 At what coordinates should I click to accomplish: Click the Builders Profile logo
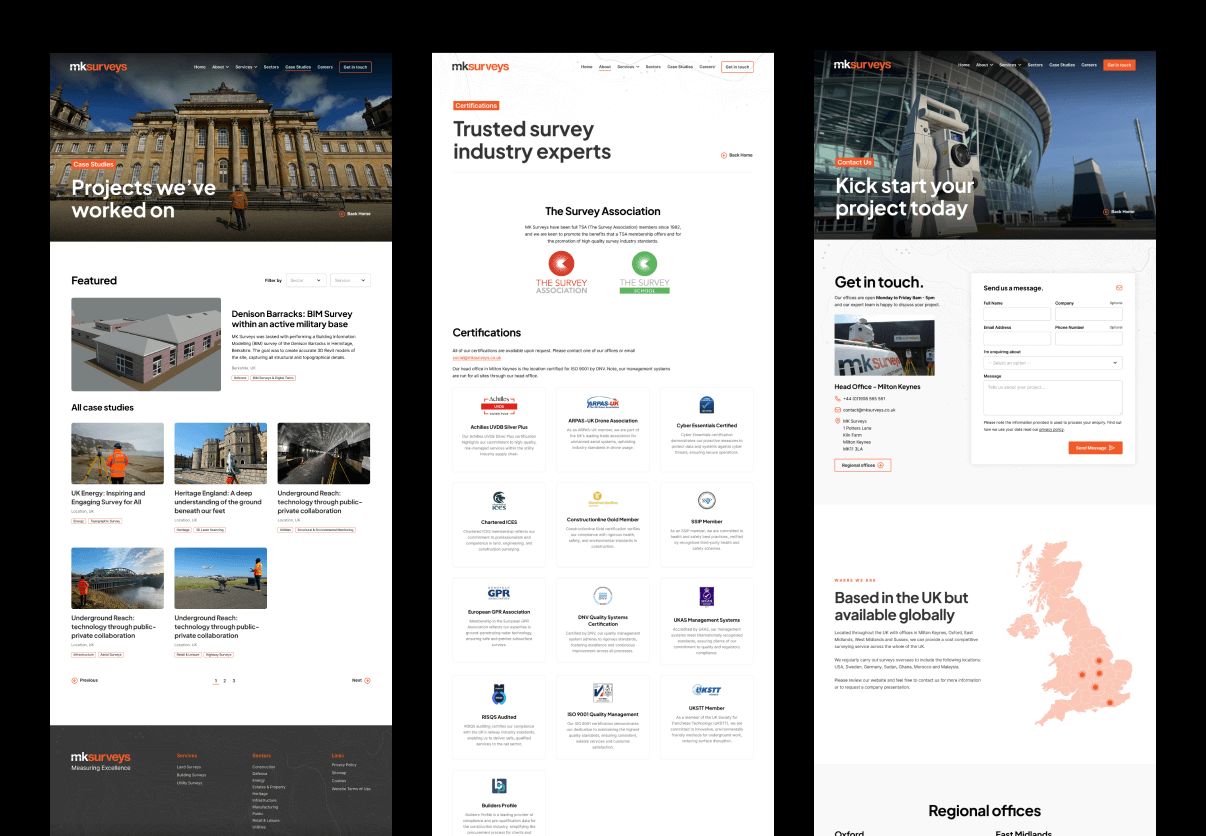[x=497, y=783]
